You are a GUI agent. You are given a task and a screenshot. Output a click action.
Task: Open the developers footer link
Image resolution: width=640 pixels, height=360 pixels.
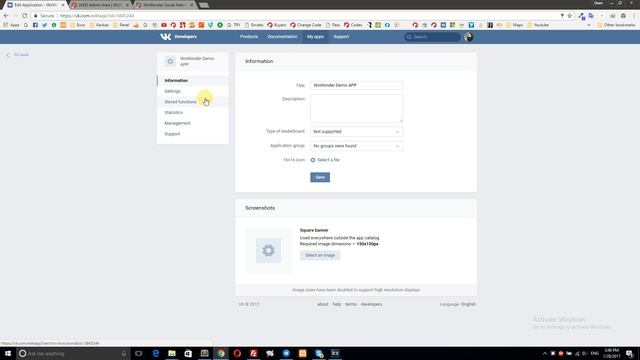(x=371, y=304)
